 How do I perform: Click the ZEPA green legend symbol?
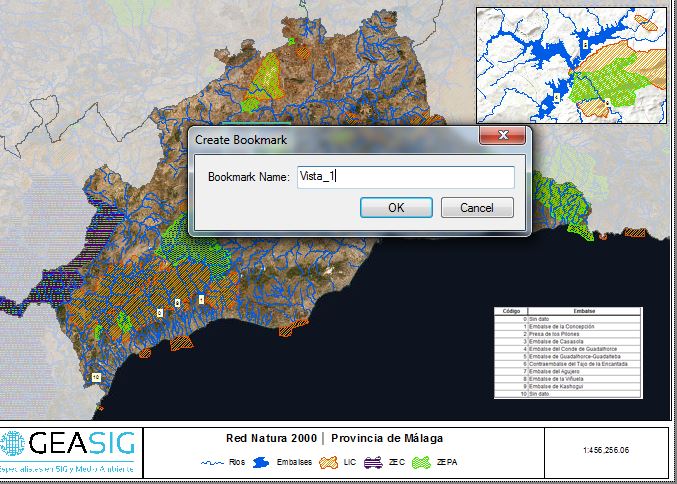coord(424,463)
